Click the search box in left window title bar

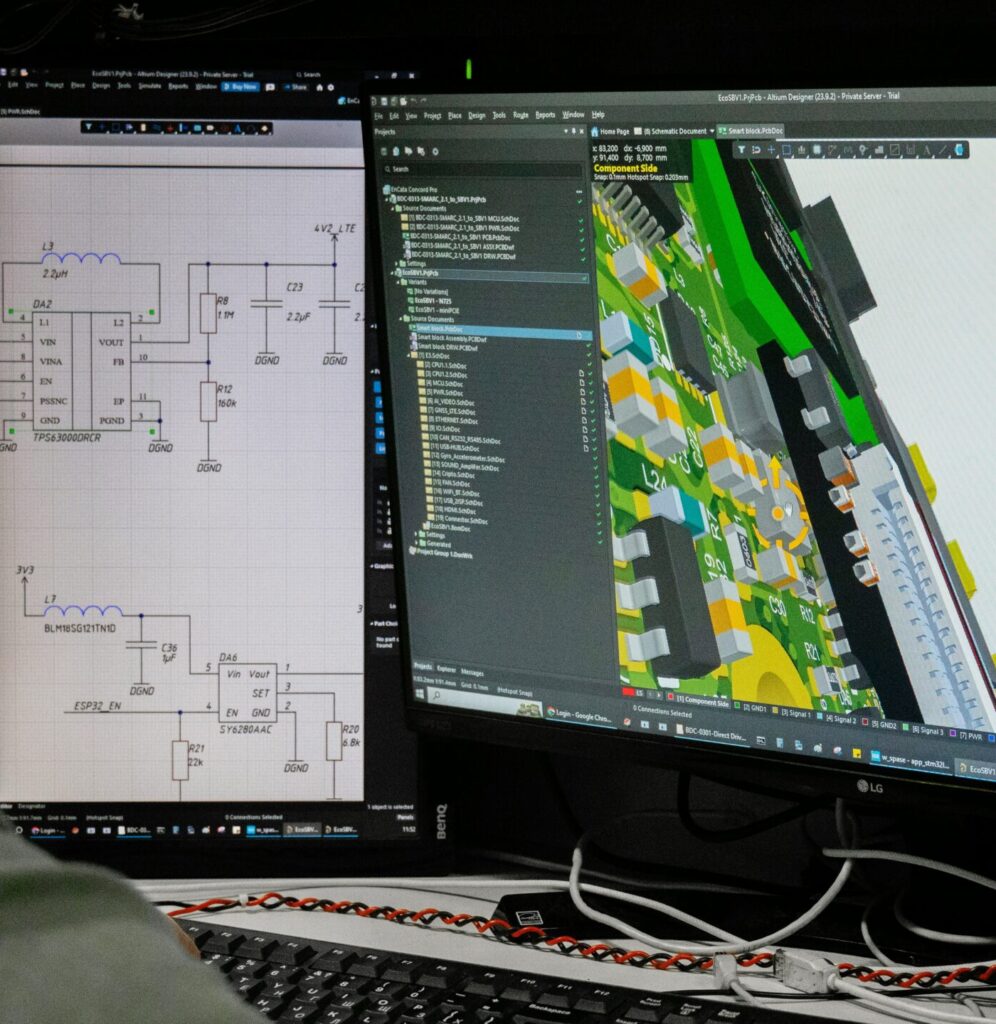point(309,74)
